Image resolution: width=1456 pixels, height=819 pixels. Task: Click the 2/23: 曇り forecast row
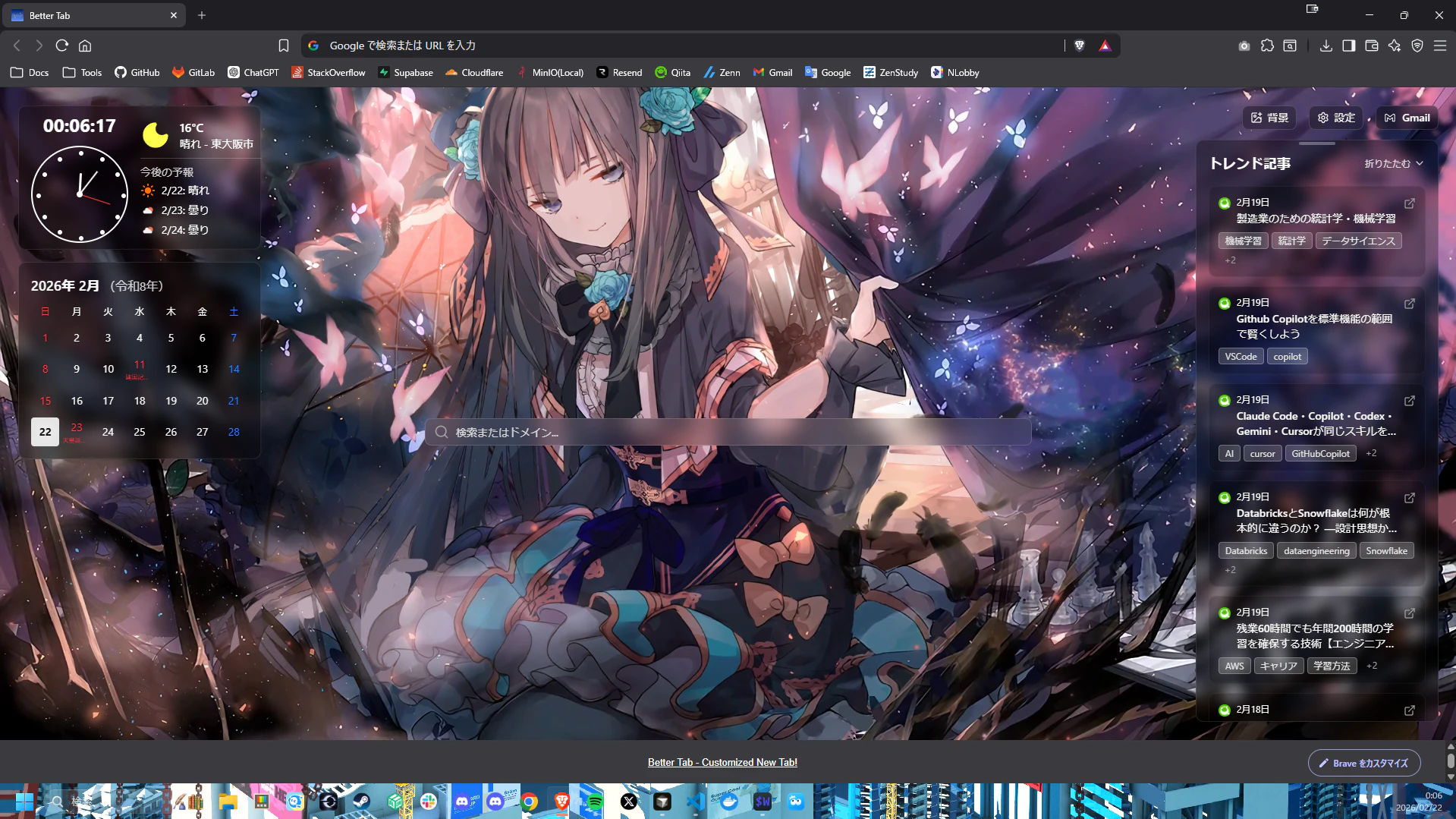coord(175,210)
